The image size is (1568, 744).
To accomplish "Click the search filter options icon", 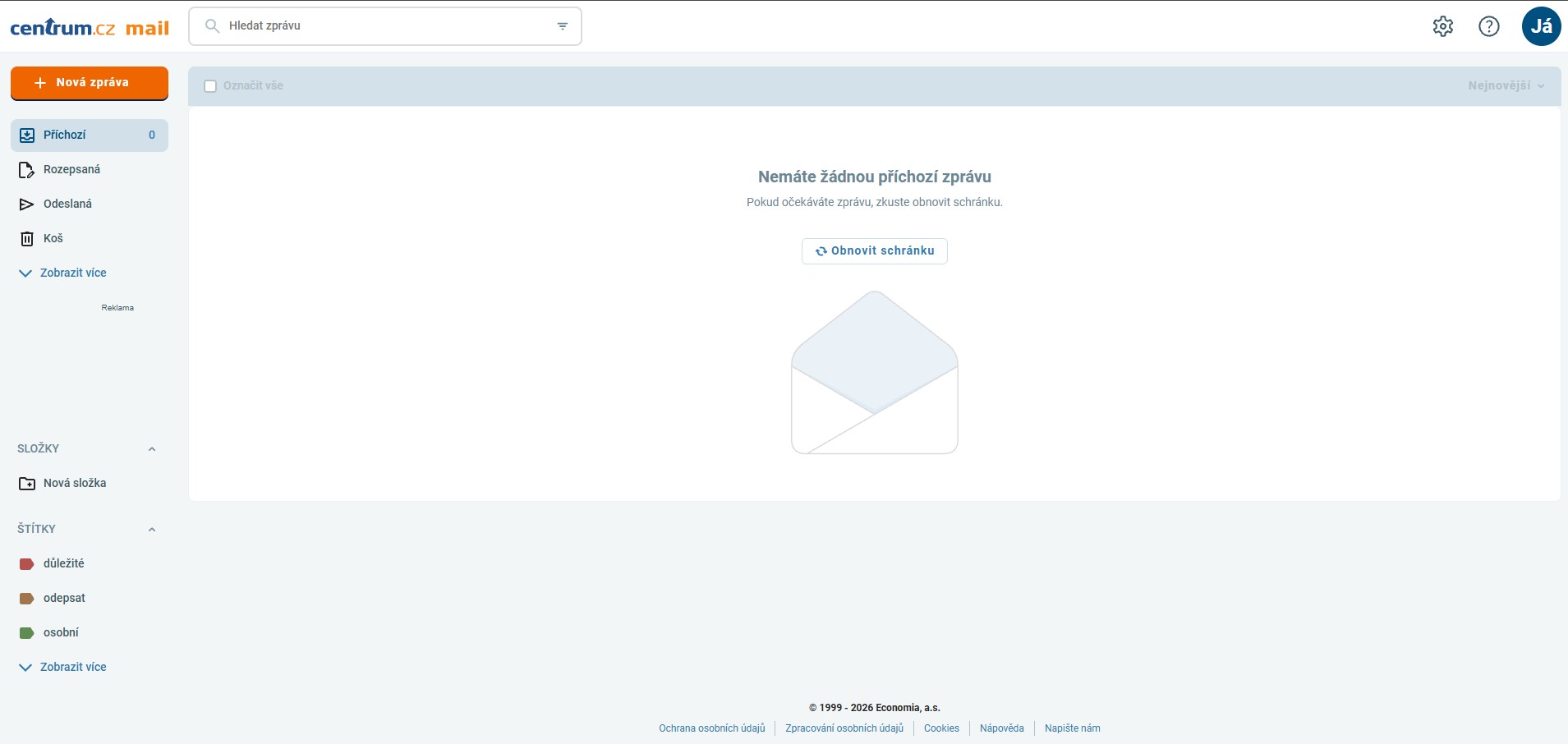I will (x=563, y=26).
